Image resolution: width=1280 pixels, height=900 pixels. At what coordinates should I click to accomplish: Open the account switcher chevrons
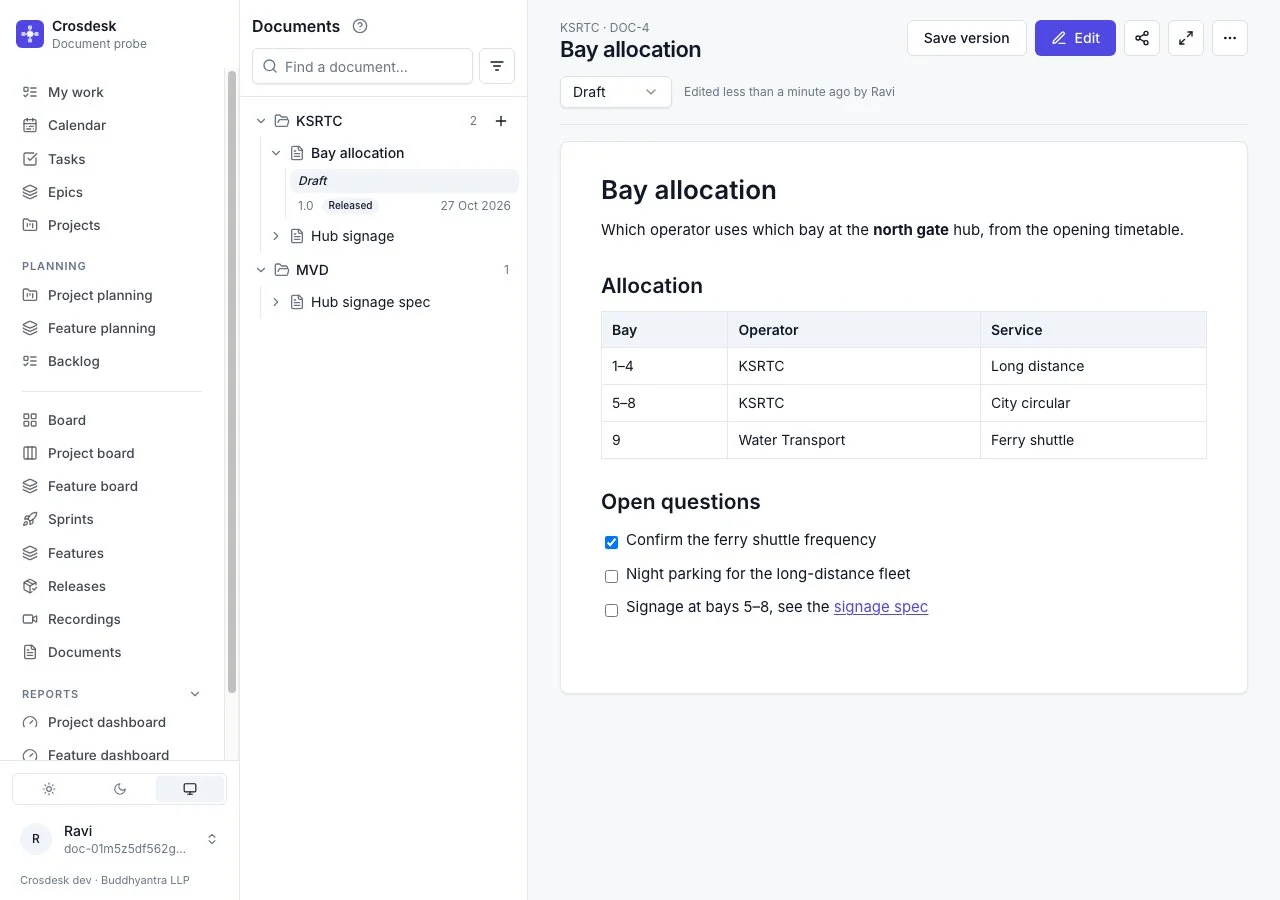(x=212, y=839)
